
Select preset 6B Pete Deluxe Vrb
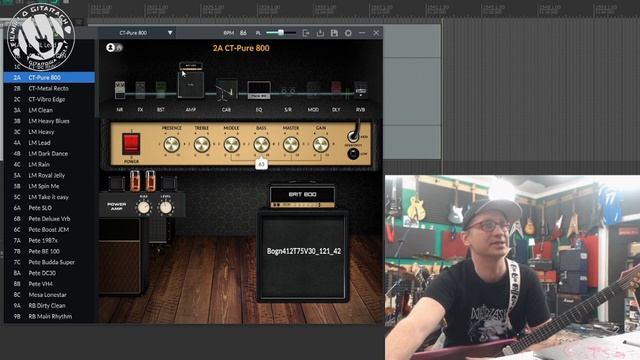tap(49, 219)
